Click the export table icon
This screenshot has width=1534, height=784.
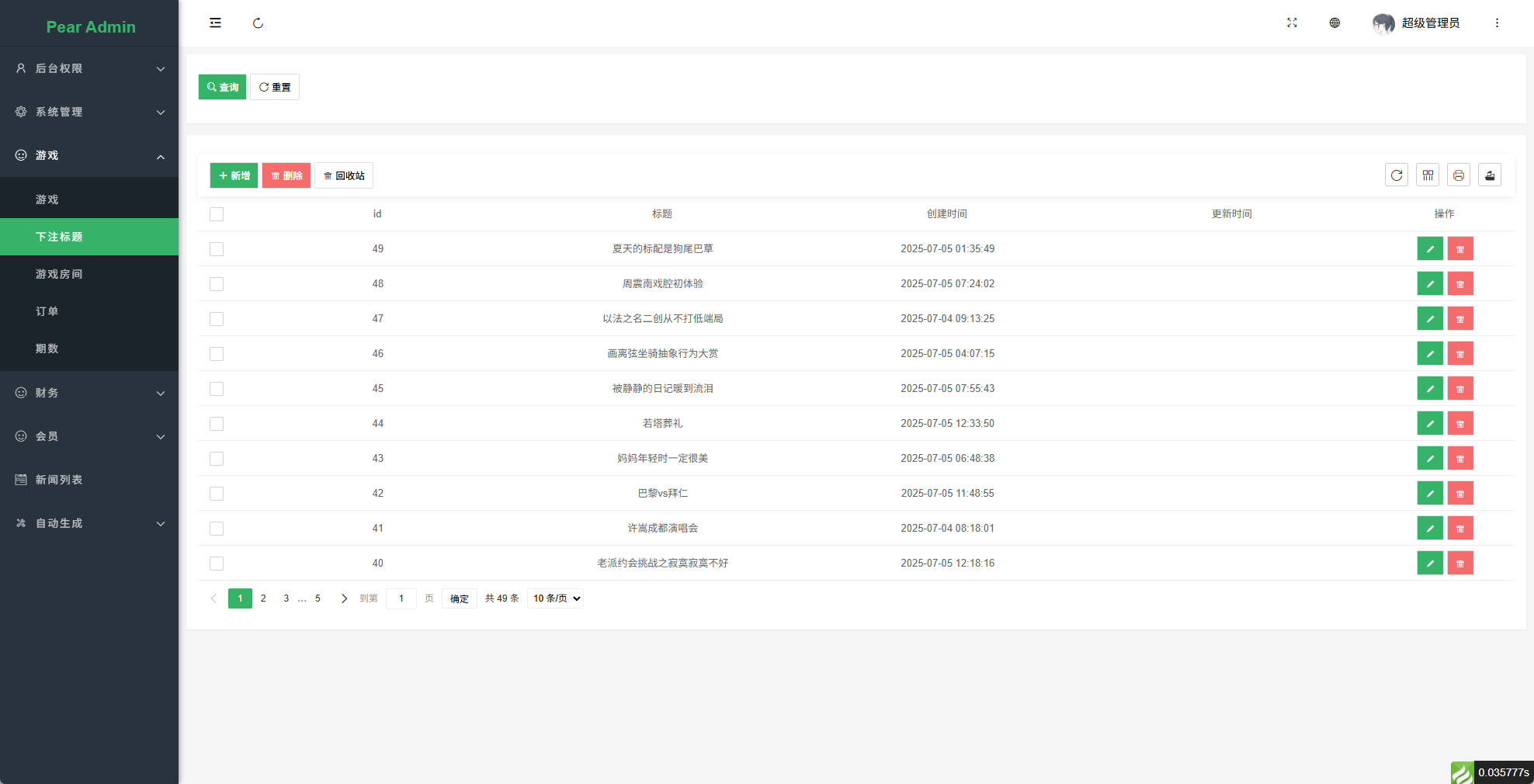tap(1489, 175)
